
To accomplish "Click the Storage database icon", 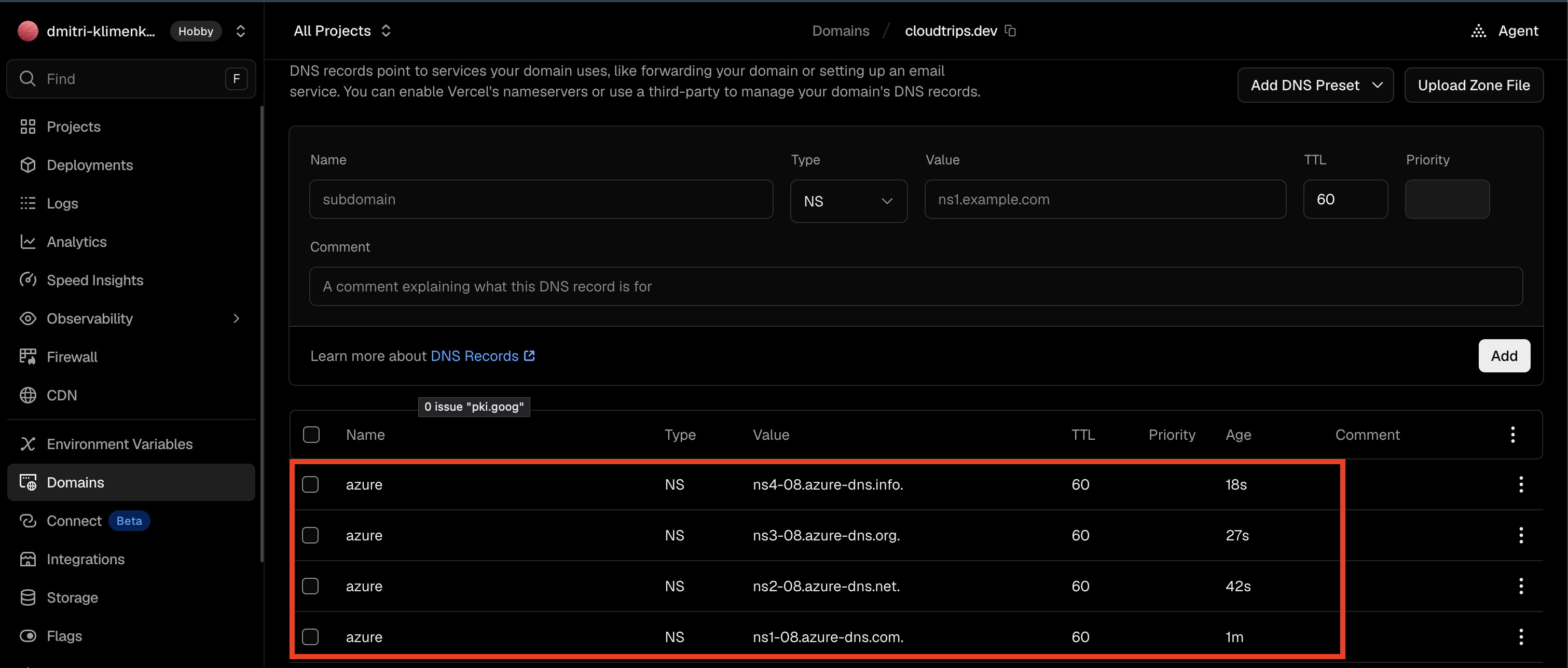I will click(27, 597).
